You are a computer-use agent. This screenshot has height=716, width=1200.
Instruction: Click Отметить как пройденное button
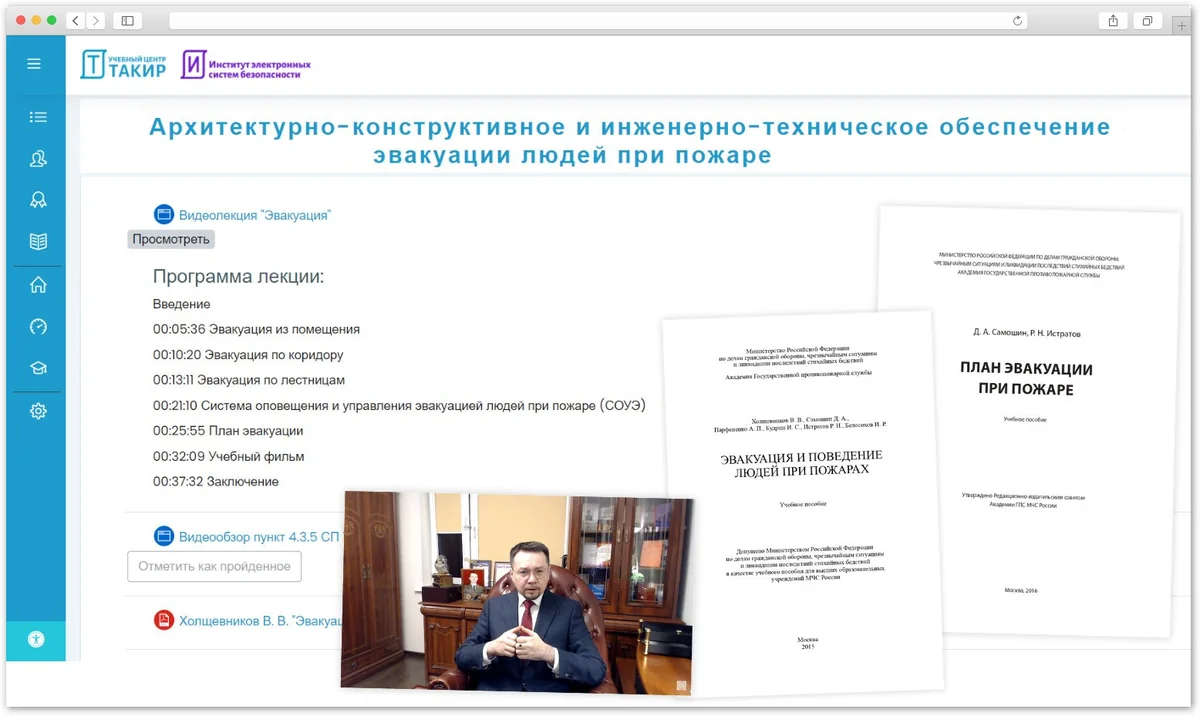pyautogui.click(x=214, y=566)
